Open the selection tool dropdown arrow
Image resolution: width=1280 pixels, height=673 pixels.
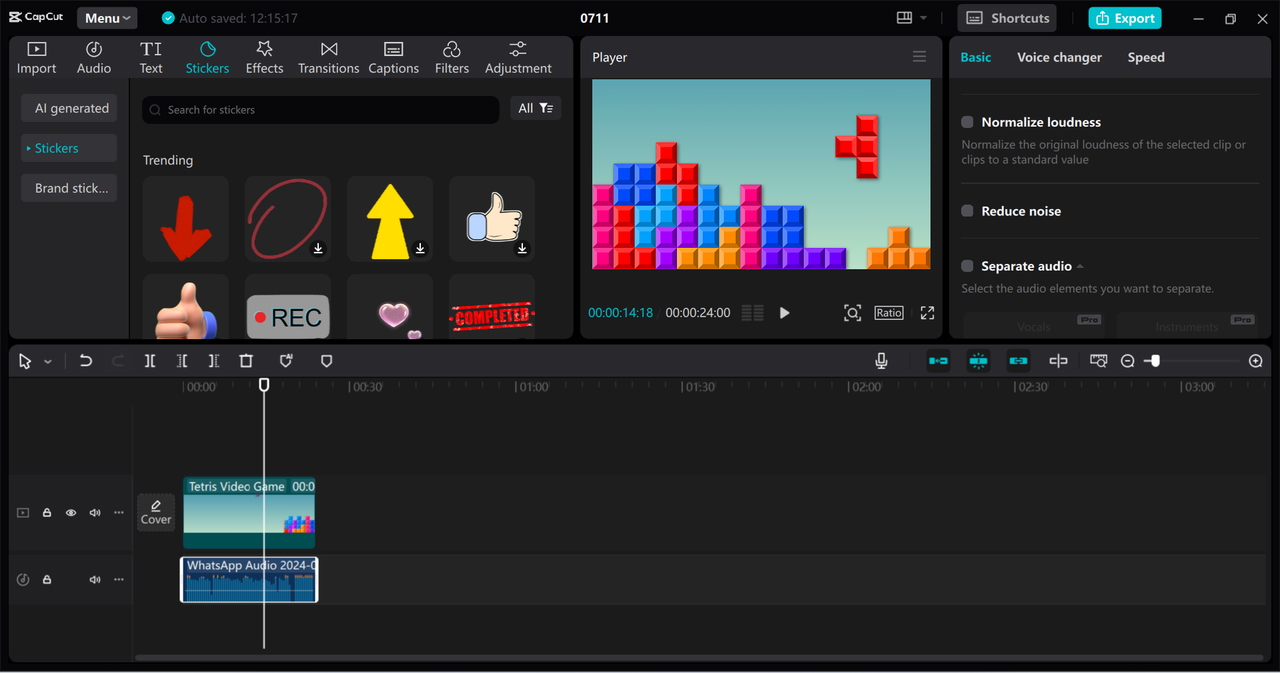pyautogui.click(x=47, y=361)
